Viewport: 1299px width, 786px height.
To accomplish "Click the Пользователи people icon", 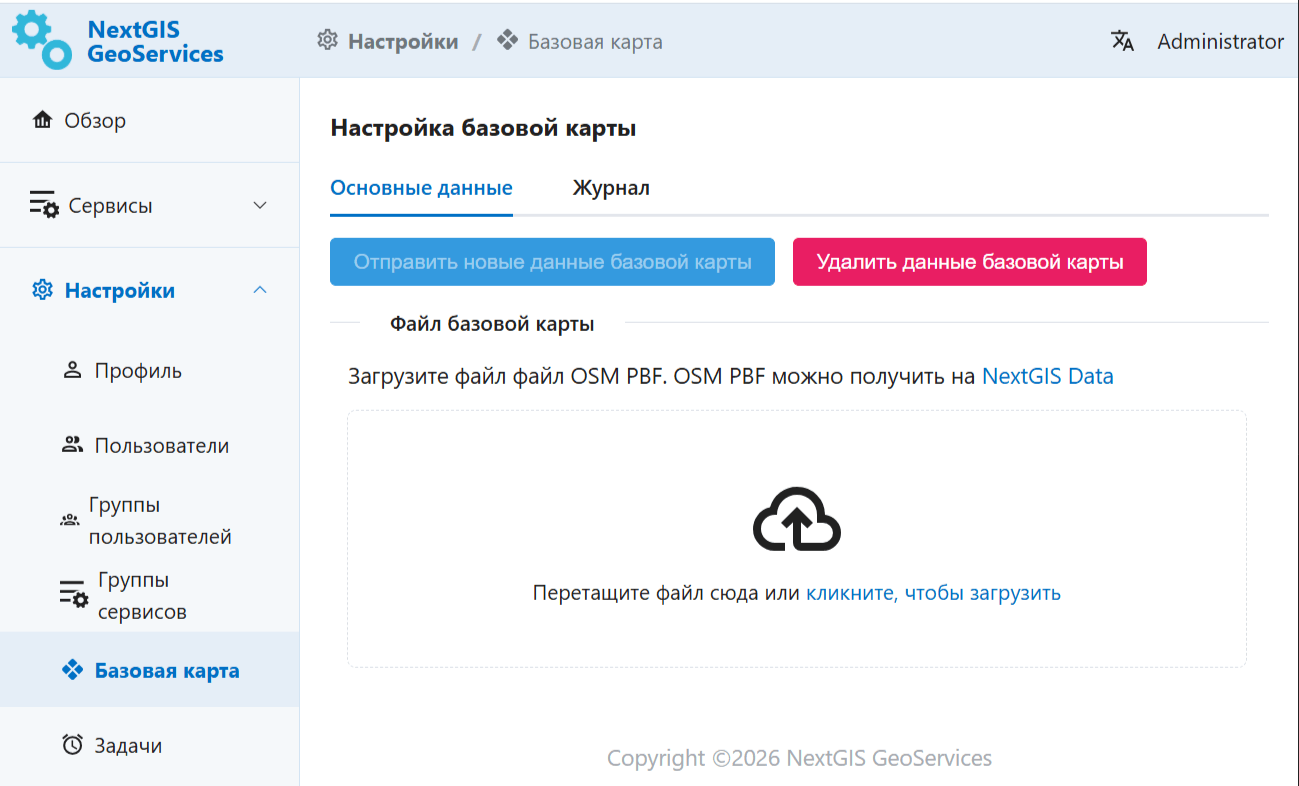I will (72, 446).
